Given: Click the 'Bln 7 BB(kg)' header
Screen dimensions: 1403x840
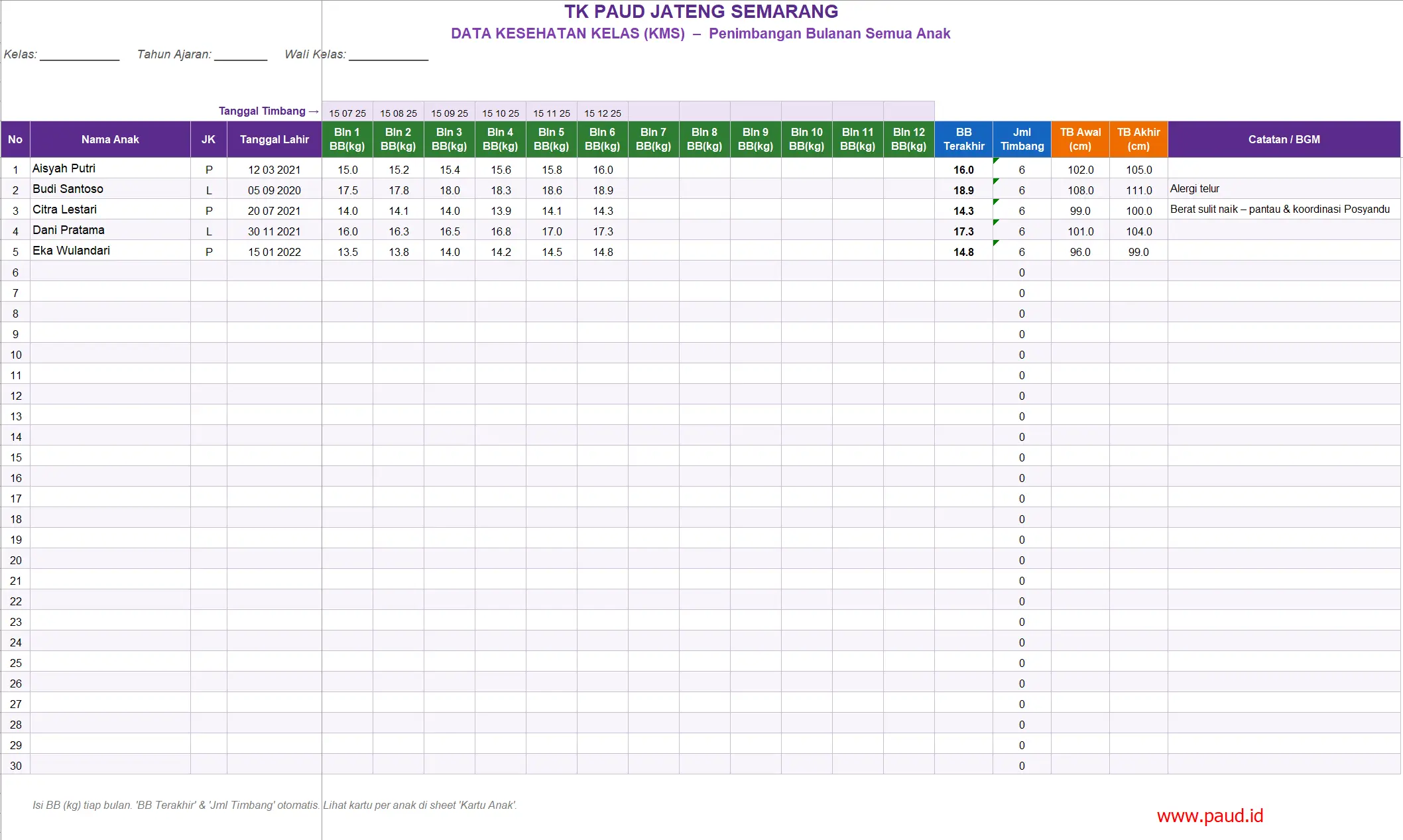Looking at the screenshot, I should [654, 139].
